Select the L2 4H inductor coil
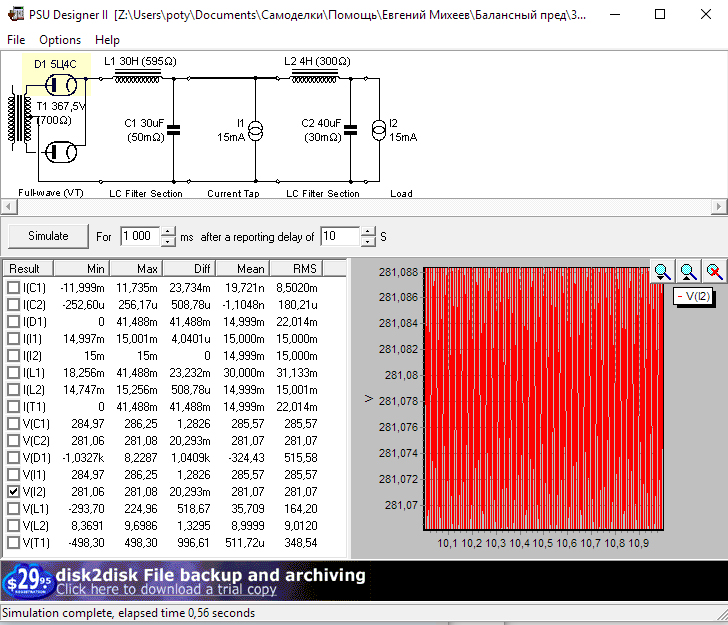728x625 pixels. (314, 77)
